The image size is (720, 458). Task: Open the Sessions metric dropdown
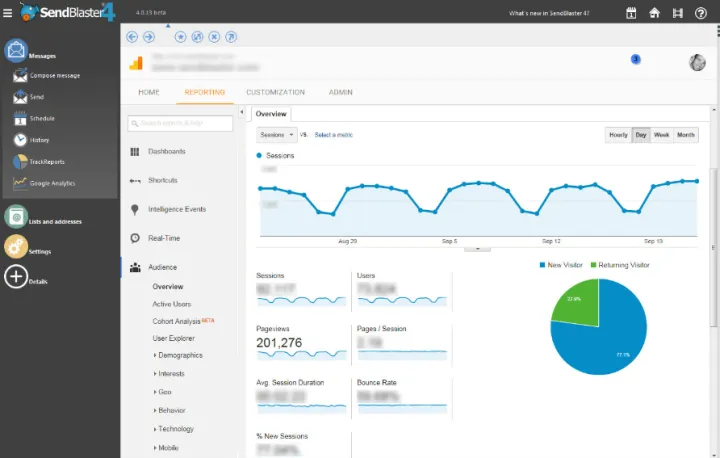[x=276, y=134]
